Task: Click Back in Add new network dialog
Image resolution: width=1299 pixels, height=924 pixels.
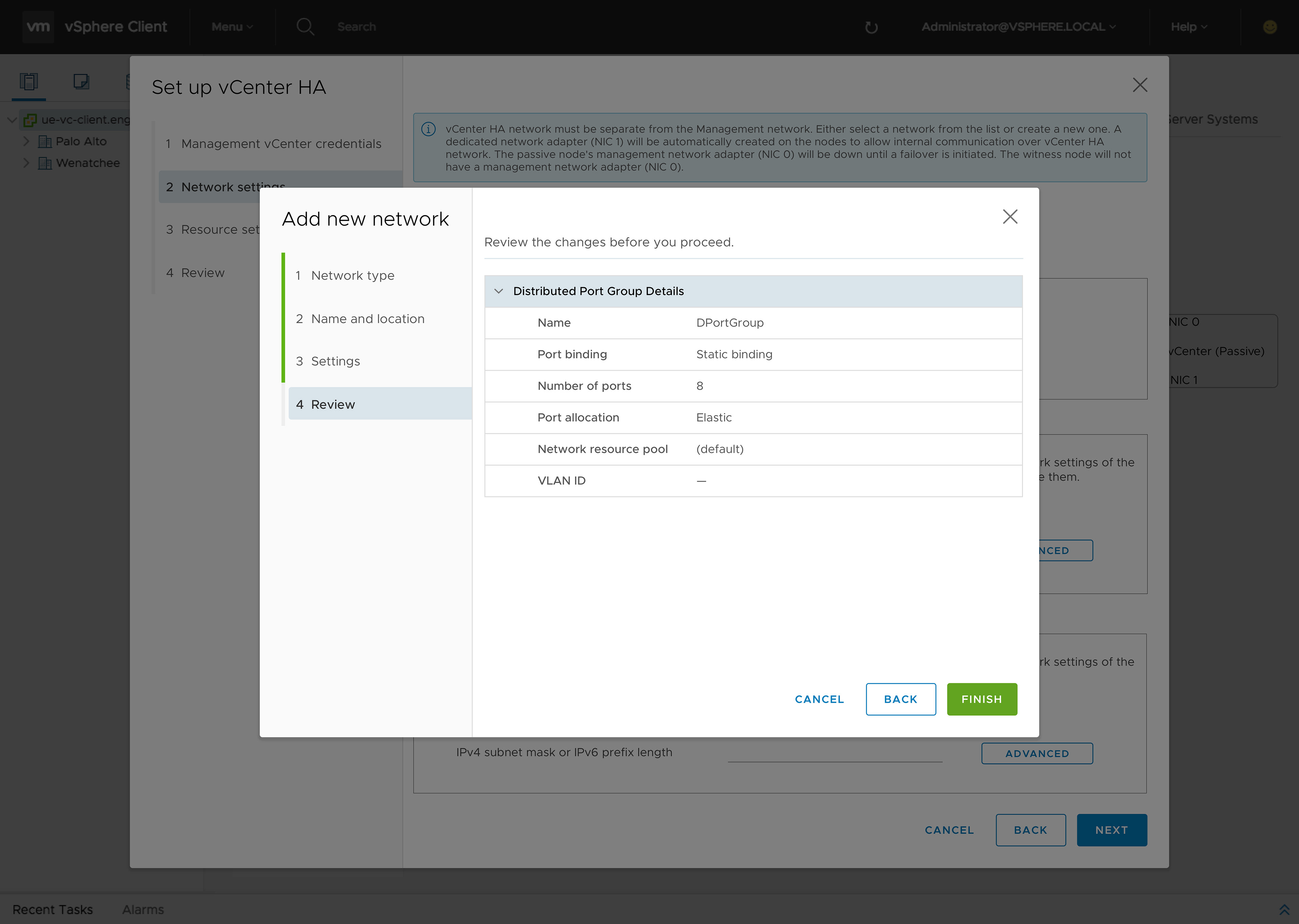Action: click(900, 699)
